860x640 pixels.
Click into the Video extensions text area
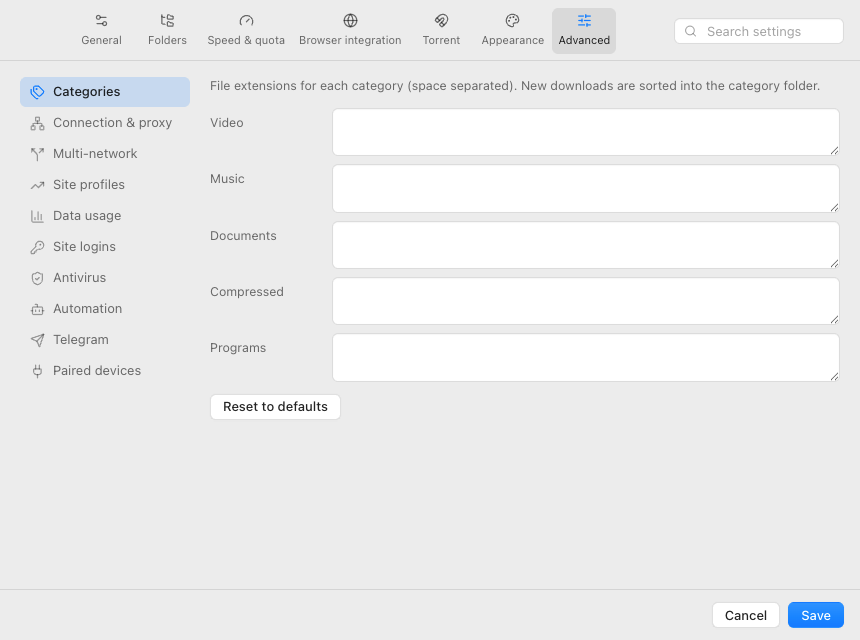(586, 132)
